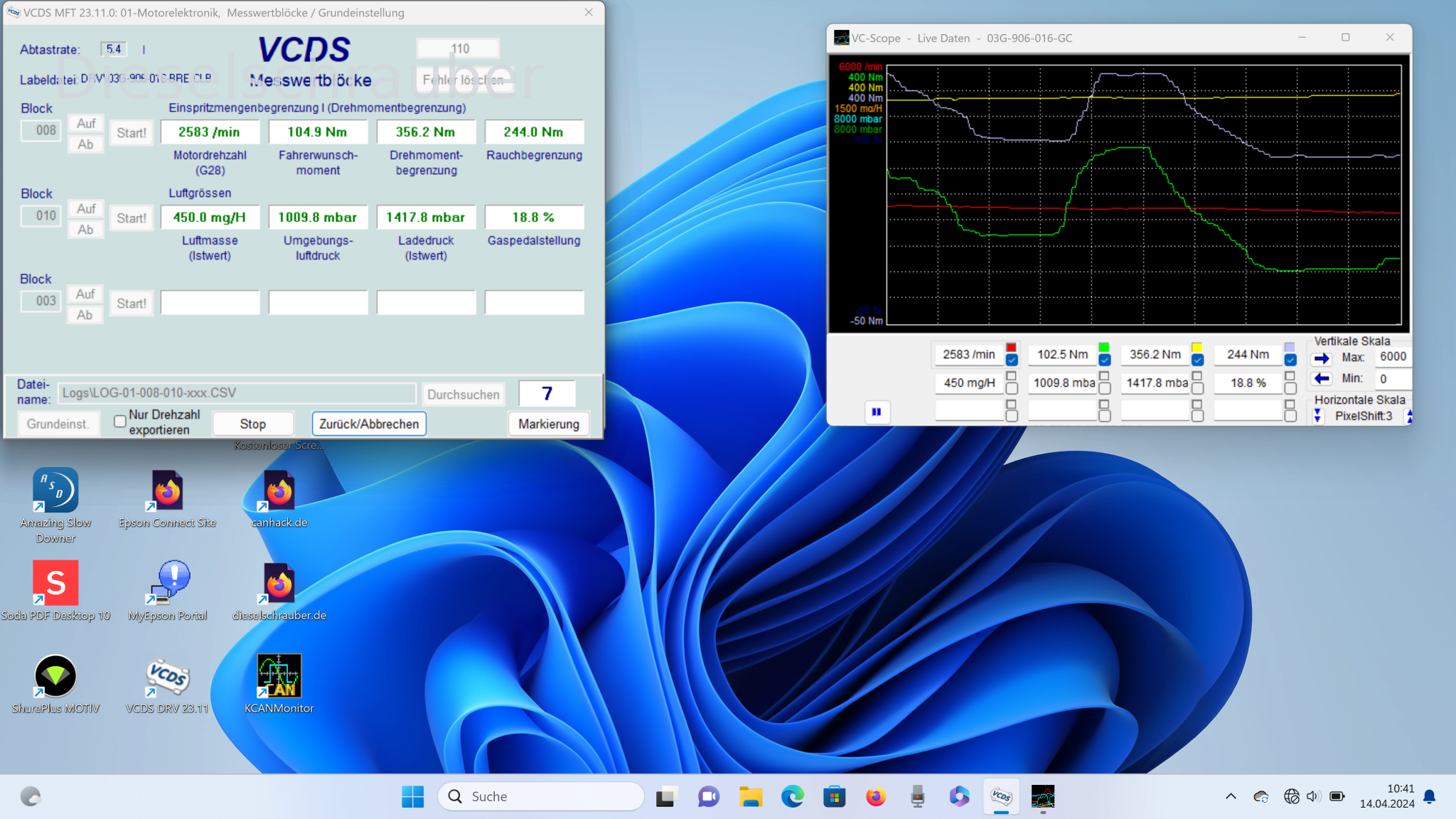Click Markierung button to set marker
This screenshot has height=819, width=1456.
pos(549,423)
